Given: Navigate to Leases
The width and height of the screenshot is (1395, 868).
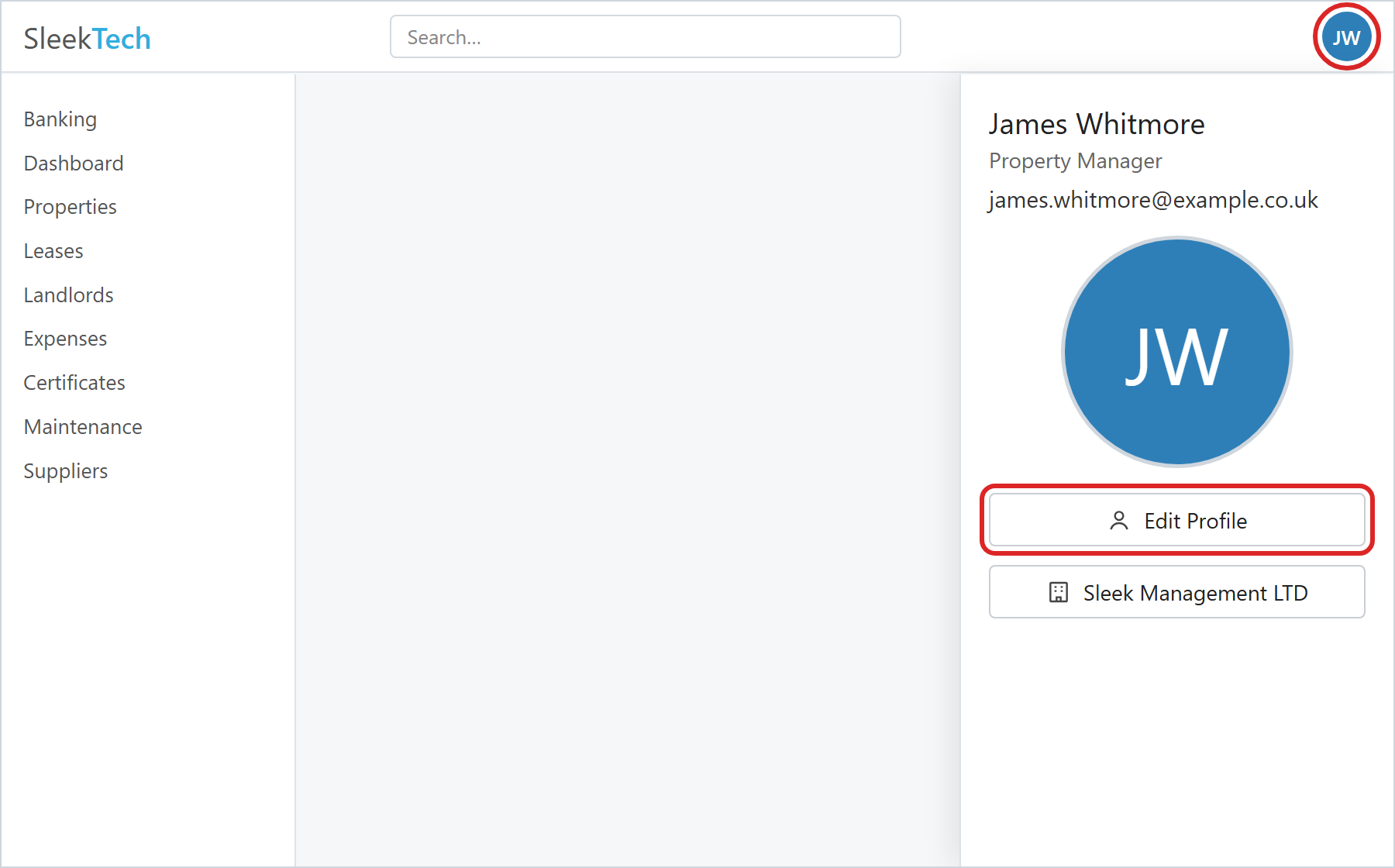Looking at the screenshot, I should click(53, 251).
